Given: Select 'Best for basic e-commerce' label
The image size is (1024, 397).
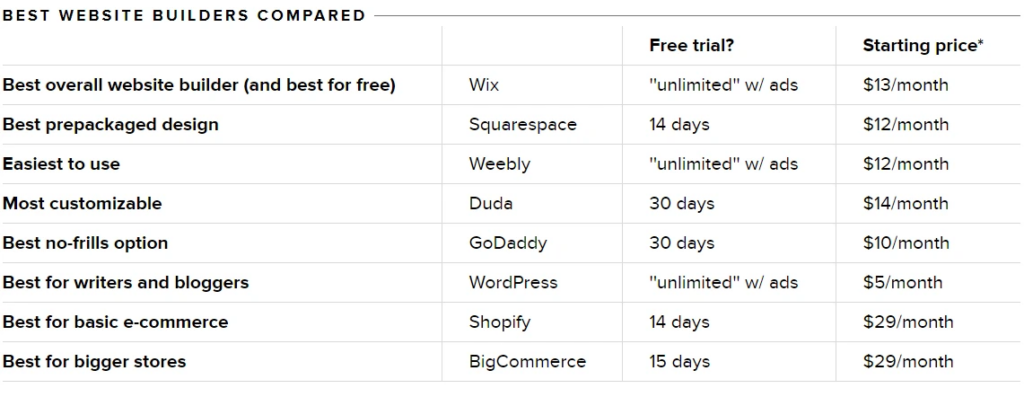Looking at the screenshot, I should click(x=116, y=323).
